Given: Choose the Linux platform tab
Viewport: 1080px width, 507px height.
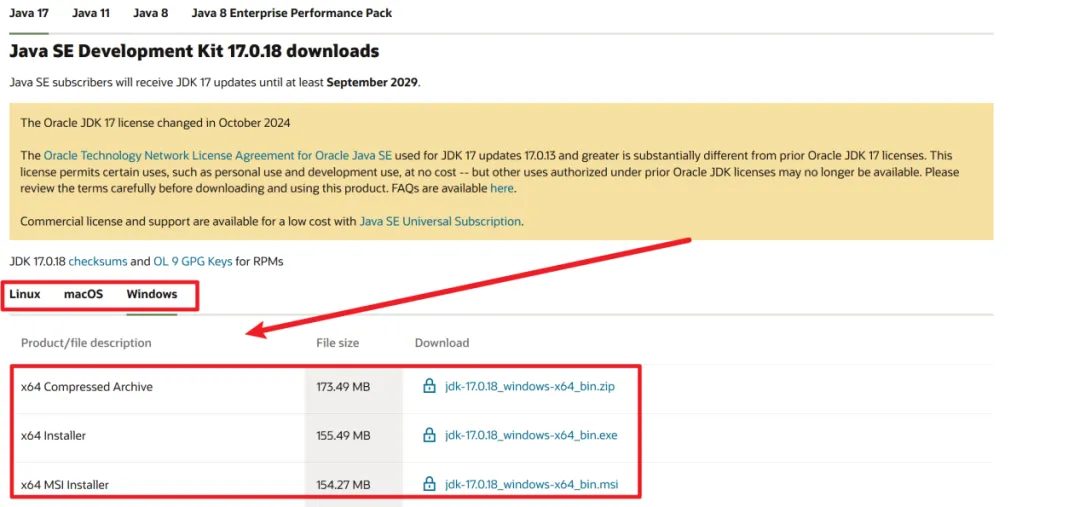Looking at the screenshot, I should [25, 294].
